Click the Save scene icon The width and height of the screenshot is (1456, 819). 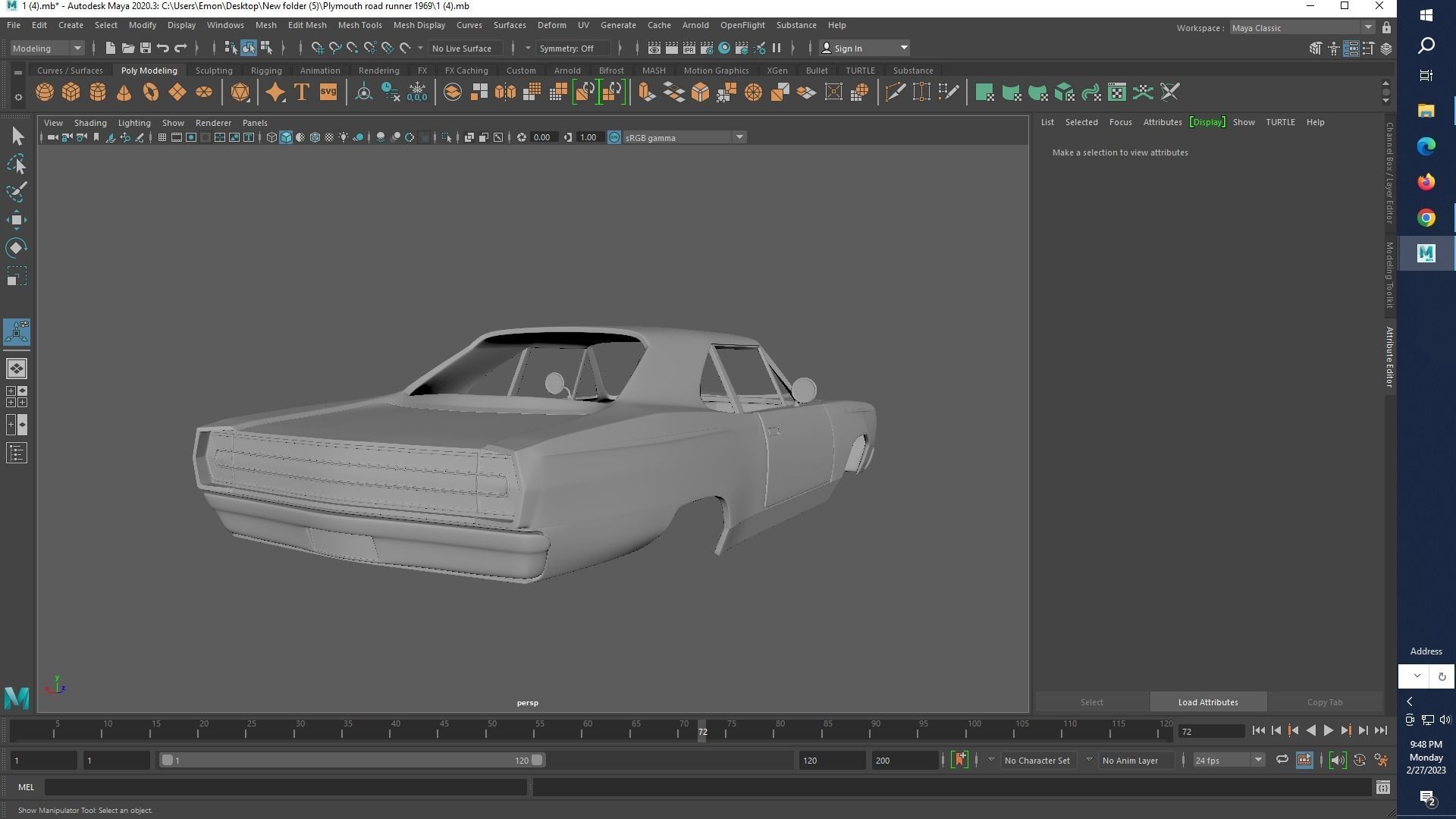point(146,48)
